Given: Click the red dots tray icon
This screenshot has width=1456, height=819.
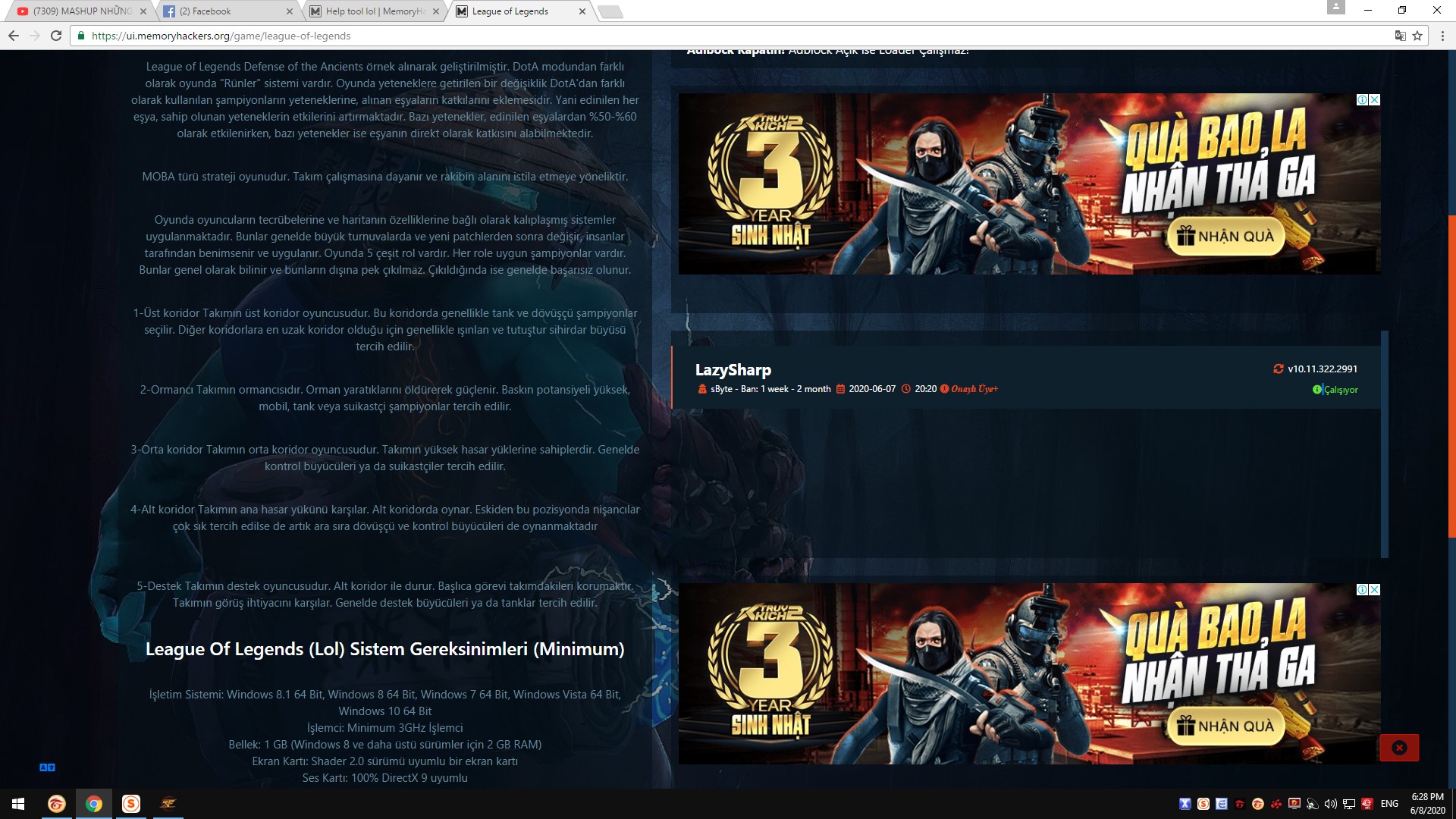Looking at the screenshot, I should (1276, 804).
